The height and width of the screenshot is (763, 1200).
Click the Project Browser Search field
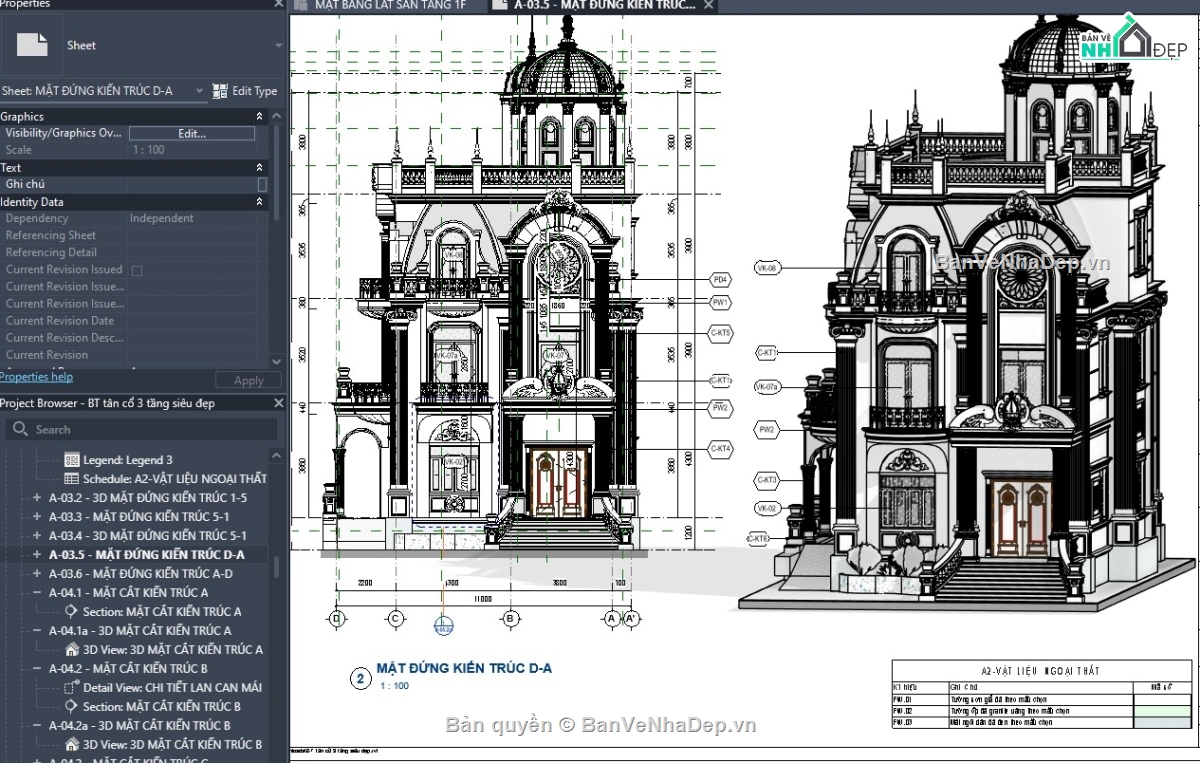point(141,430)
